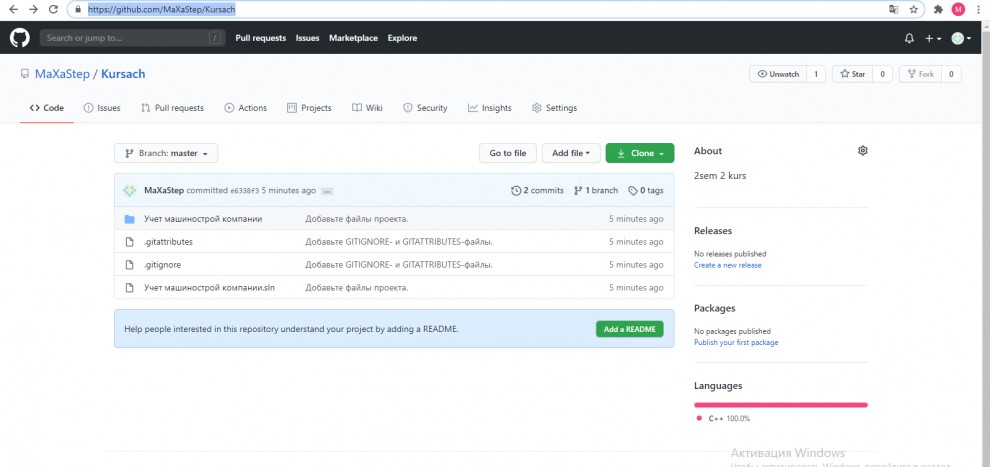990x467 pixels.
Task: Open the Kursach repository name link
Action: (x=123, y=74)
